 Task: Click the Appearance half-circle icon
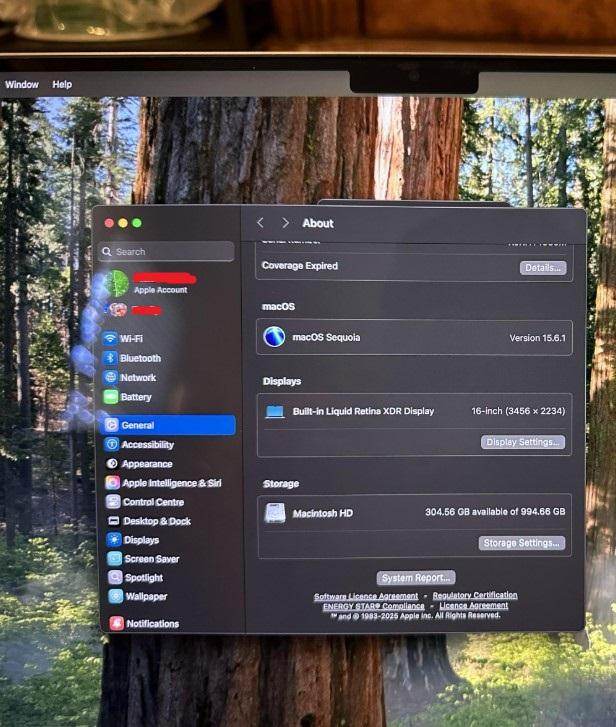112,463
